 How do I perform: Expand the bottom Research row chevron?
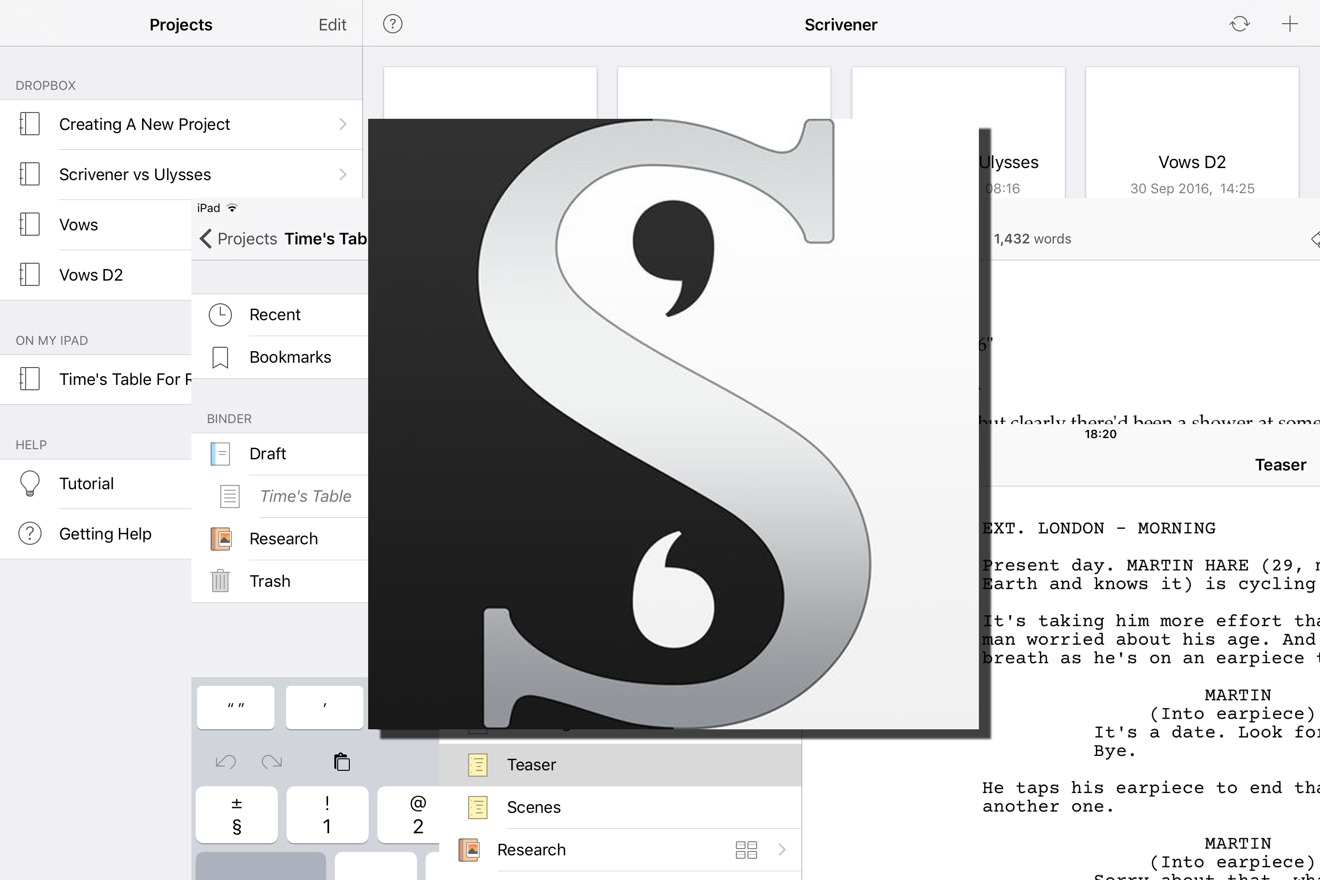pyautogui.click(x=782, y=850)
